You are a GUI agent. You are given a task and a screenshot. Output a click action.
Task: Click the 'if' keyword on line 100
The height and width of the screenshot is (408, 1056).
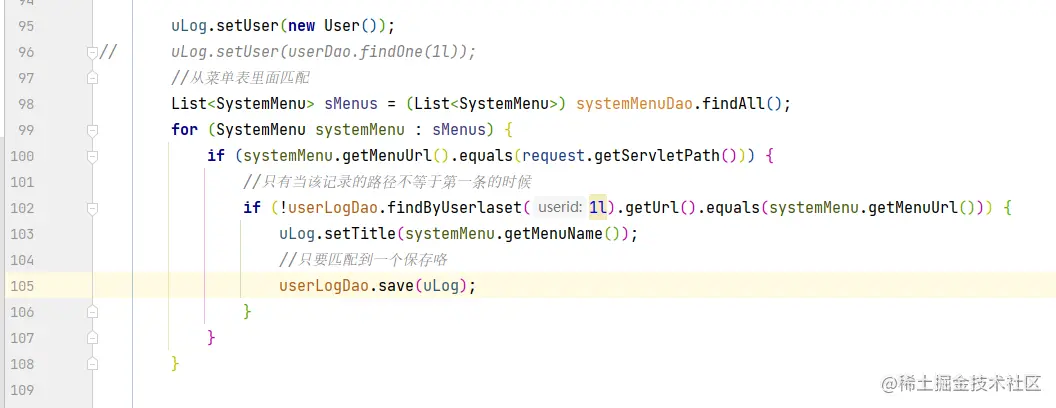[216, 156]
